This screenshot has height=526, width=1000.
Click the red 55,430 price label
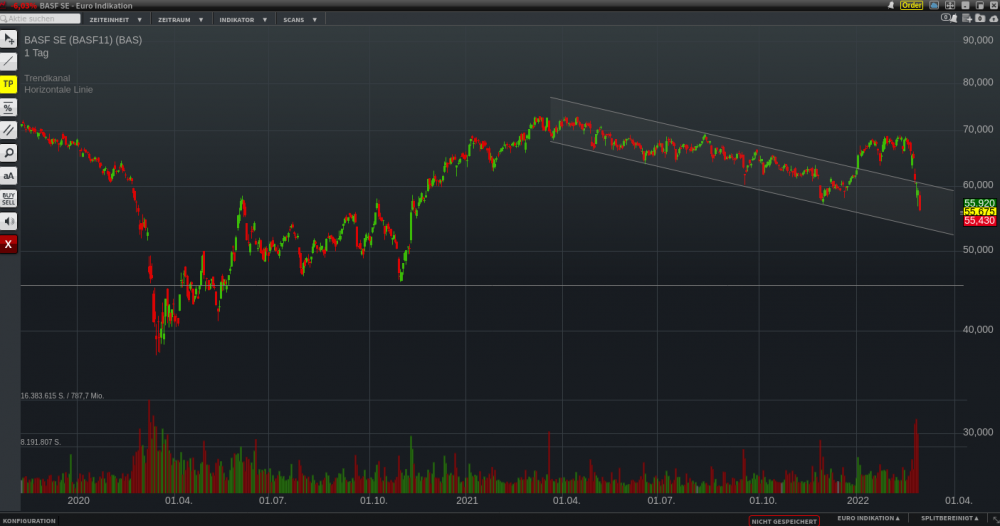click(x=980, y=221)
